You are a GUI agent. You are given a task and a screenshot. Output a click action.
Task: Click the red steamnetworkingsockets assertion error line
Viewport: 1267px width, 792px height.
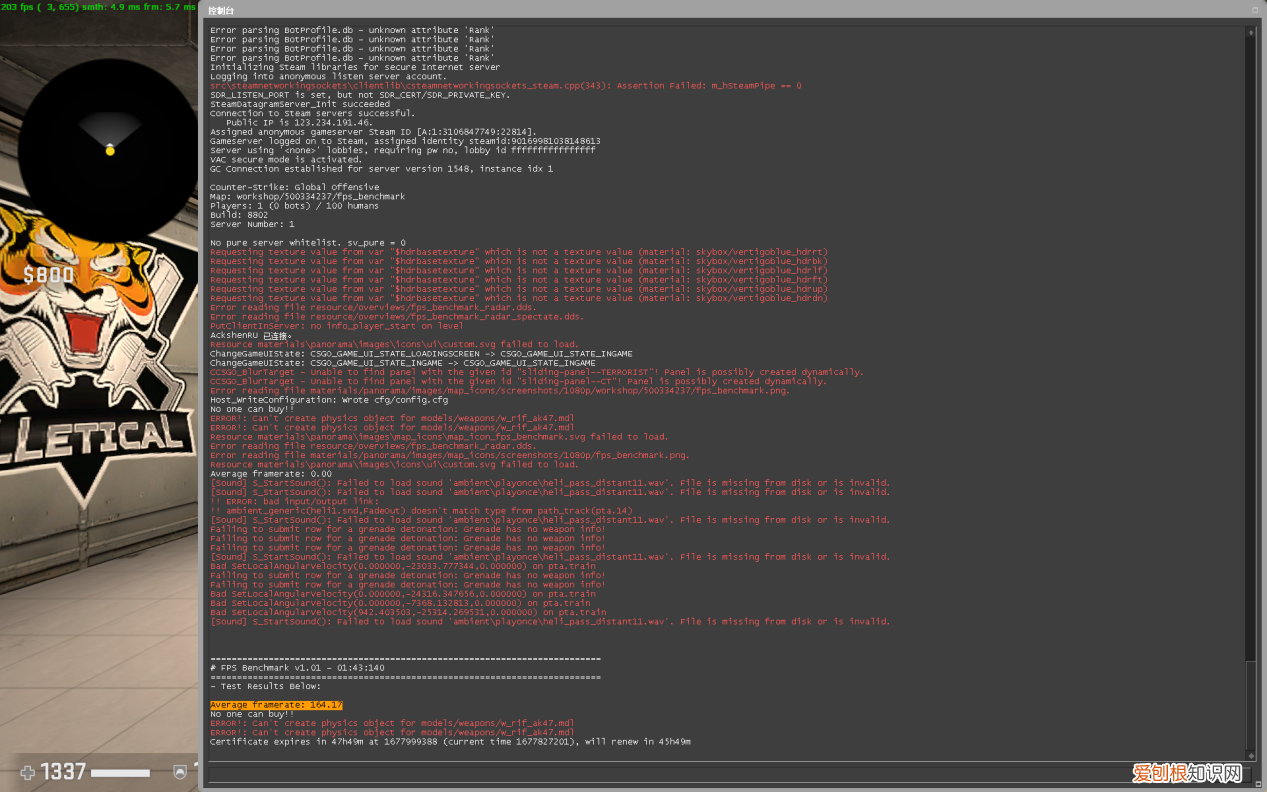pyautogui.click(x=505, y=86)
